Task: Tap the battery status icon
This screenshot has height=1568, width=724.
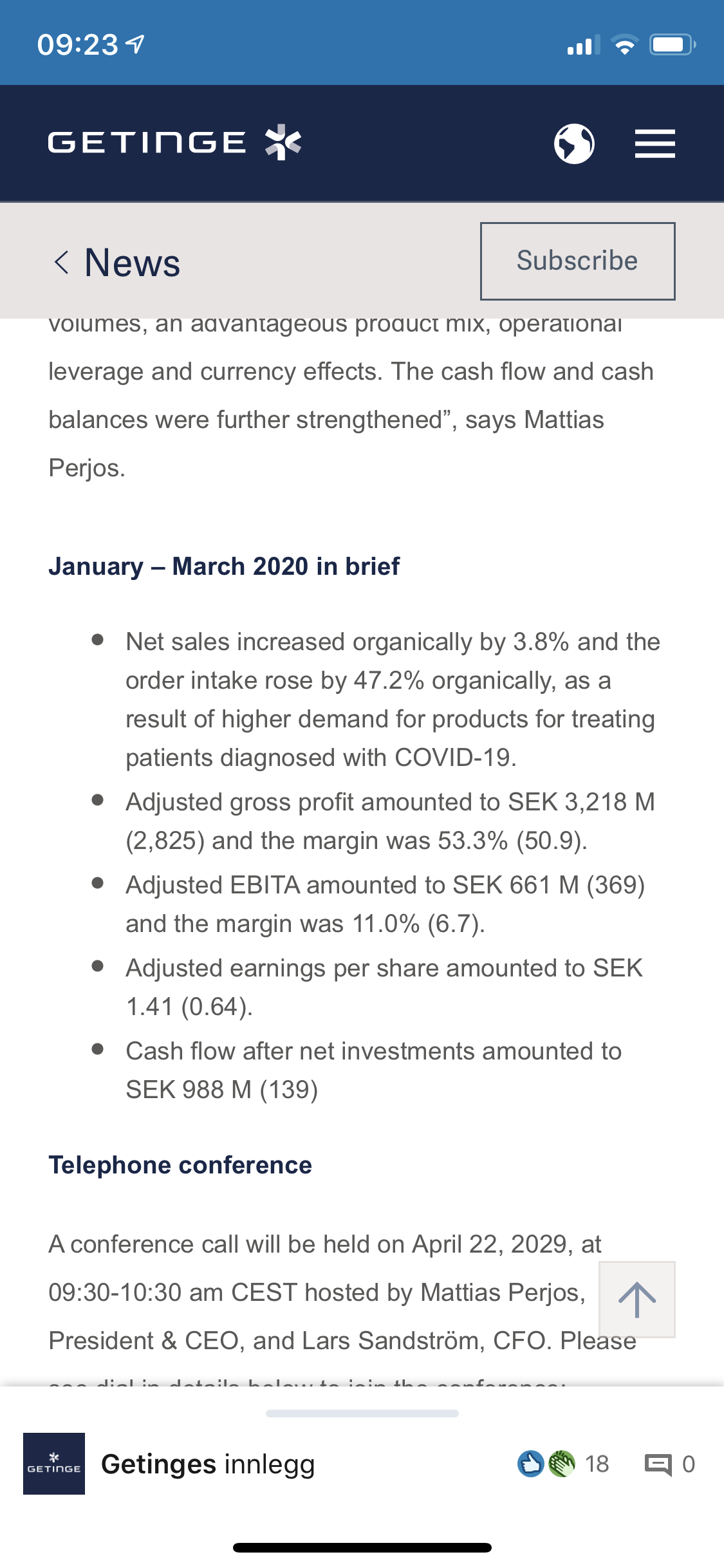Action: click(x=673, y=45)
